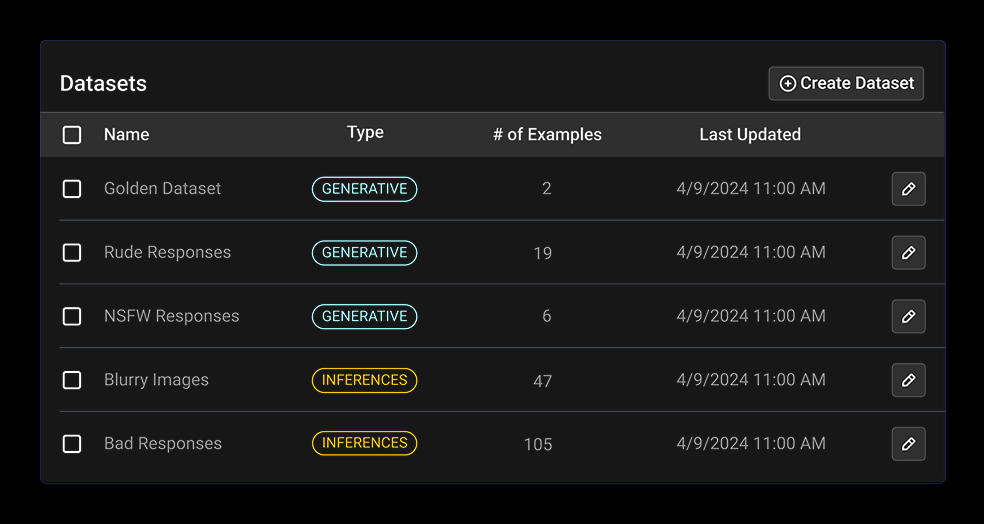Open edit for NSFW Responses row

pos(908,316)
